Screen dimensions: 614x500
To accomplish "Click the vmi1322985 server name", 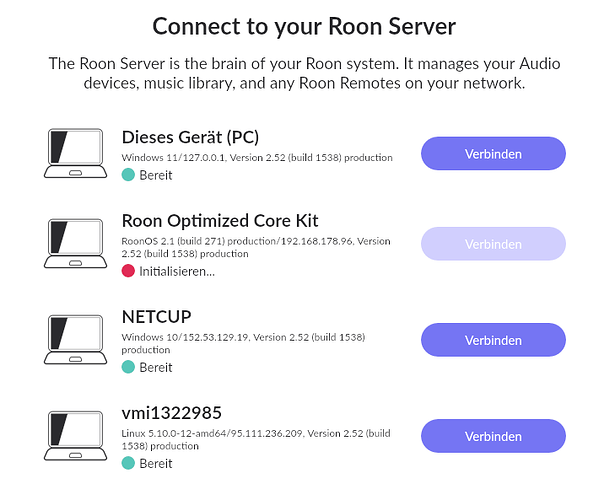I will (172, 413).
